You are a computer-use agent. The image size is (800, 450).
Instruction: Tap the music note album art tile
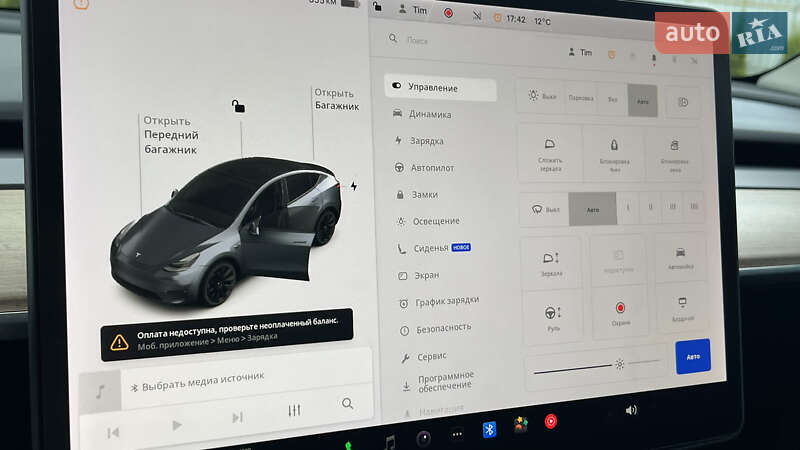coord(100,392)
